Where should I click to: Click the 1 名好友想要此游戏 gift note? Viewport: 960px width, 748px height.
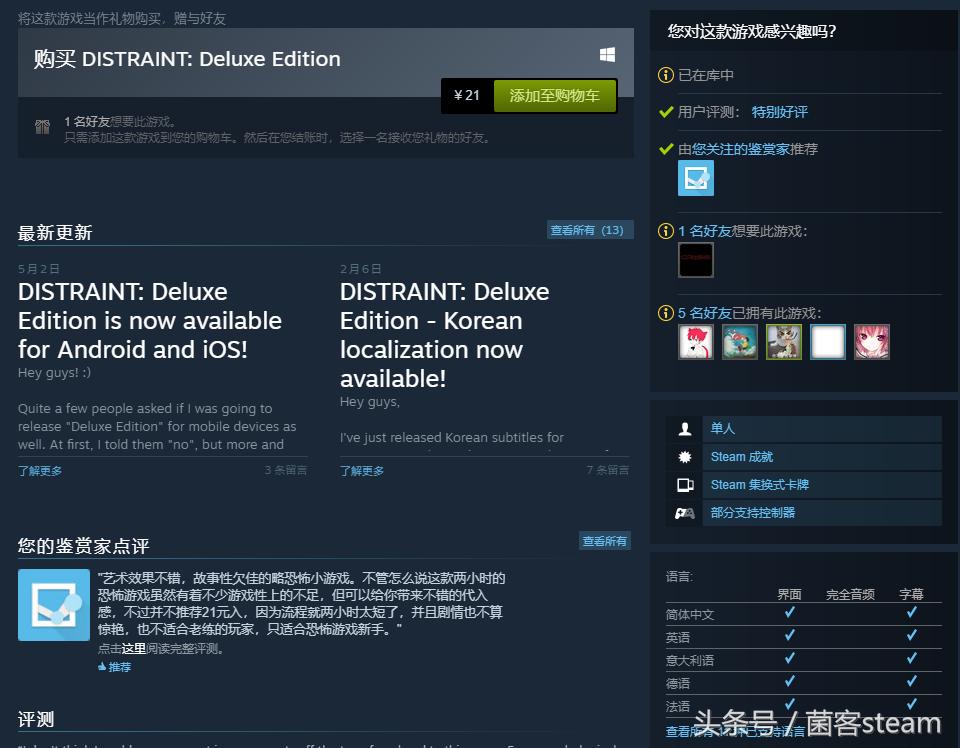[120, 121]
